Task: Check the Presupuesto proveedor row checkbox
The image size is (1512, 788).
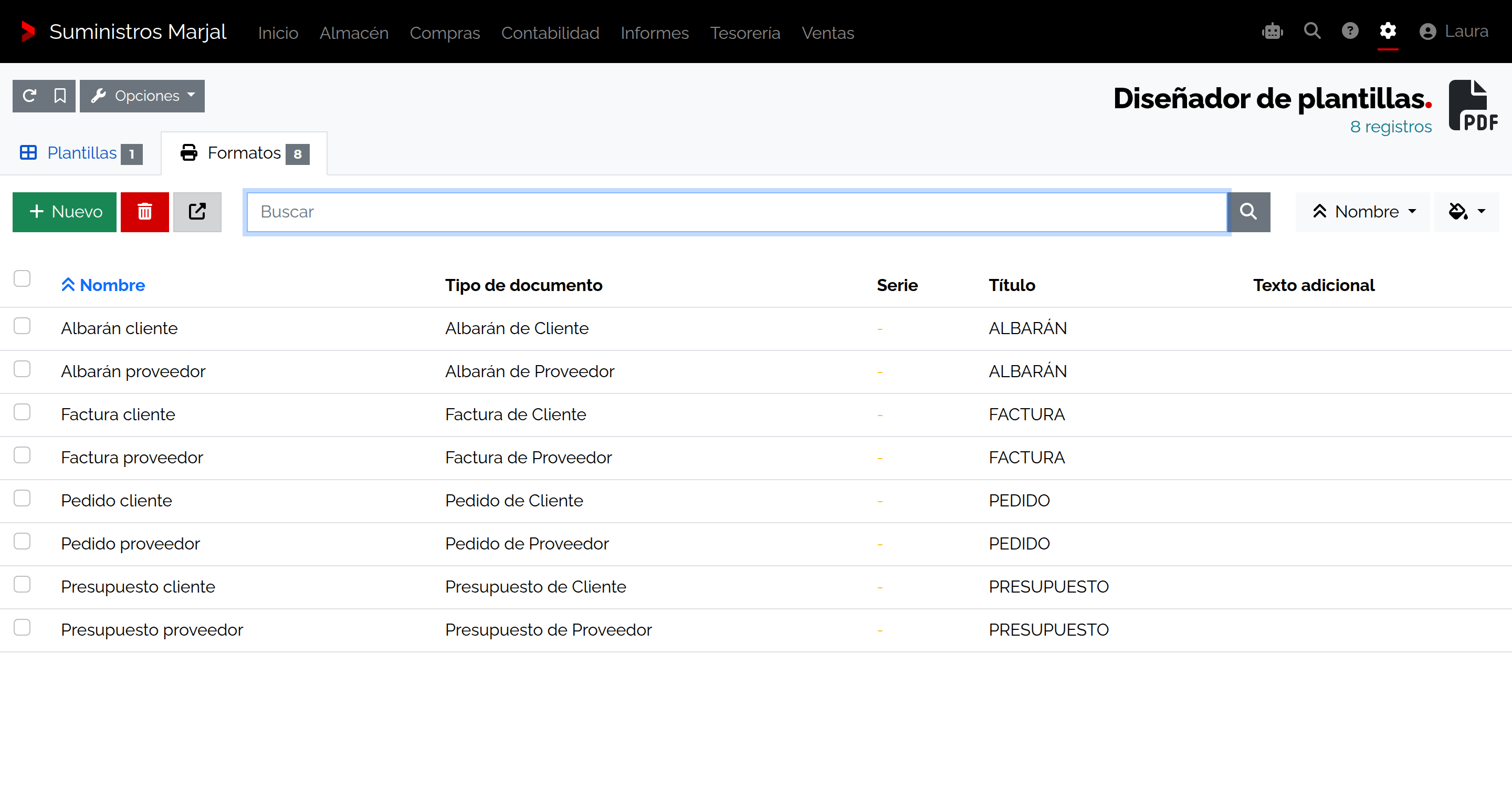Action: (22, 628)
